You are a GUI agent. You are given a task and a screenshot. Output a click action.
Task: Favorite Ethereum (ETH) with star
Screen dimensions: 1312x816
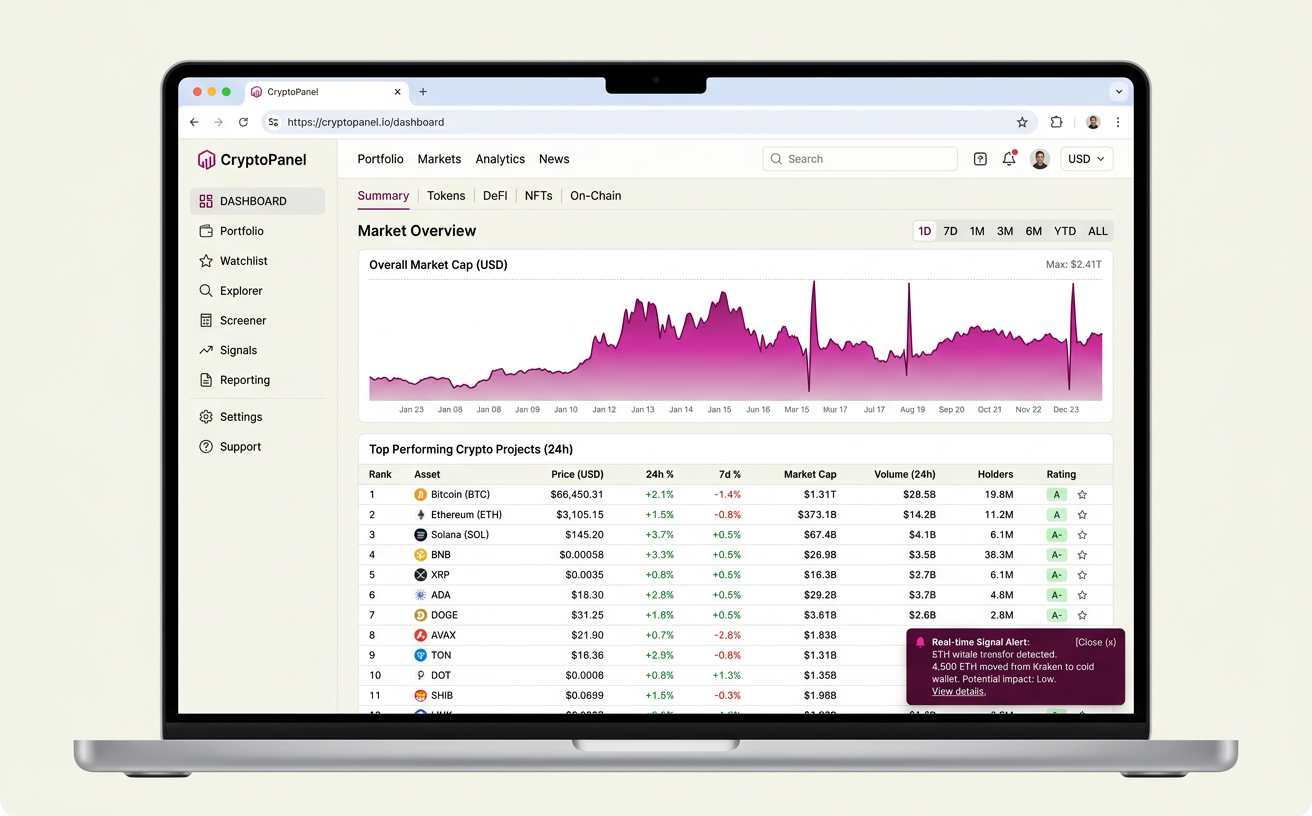point(1082,515)
